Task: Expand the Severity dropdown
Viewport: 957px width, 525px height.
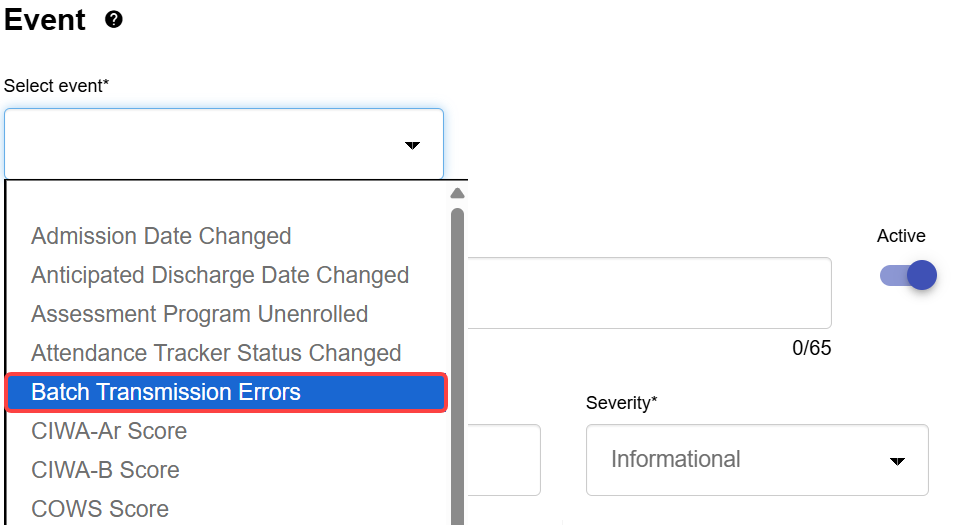Action: pos(756,460)
